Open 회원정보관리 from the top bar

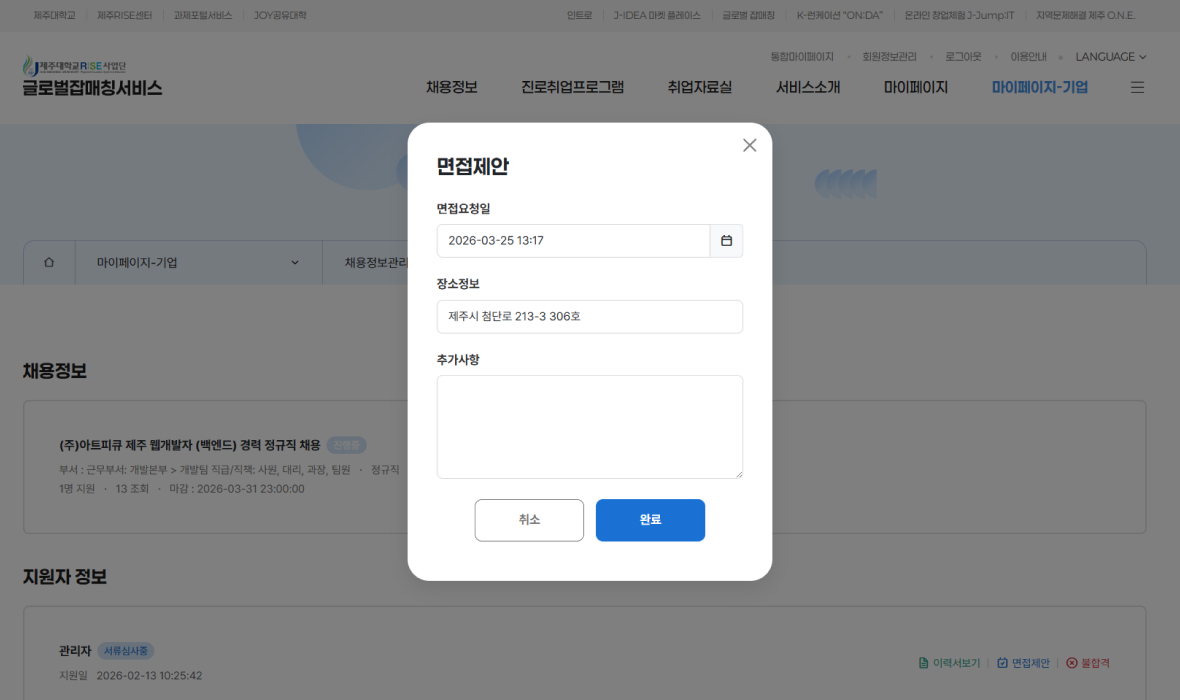coord(889,57)
